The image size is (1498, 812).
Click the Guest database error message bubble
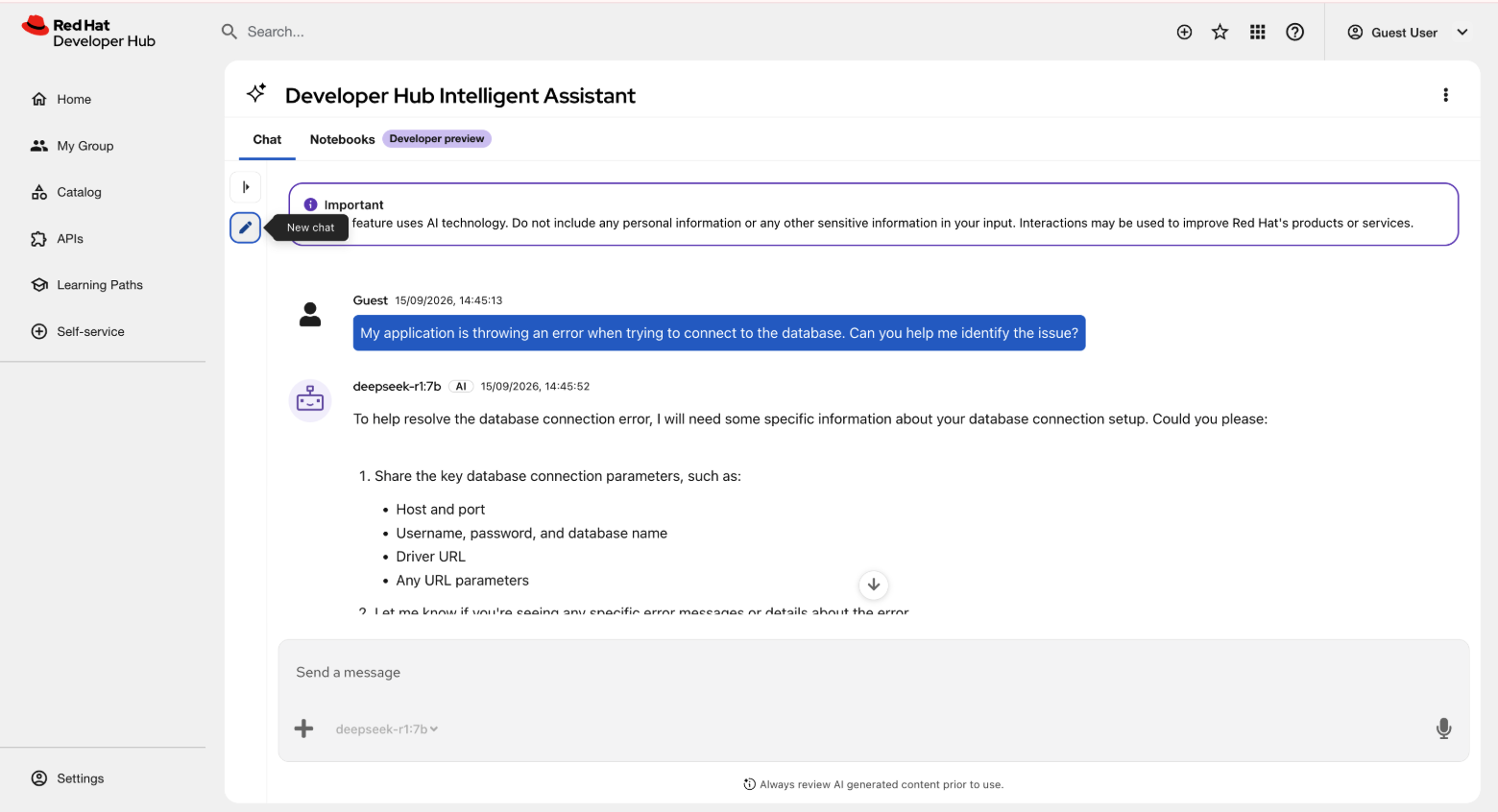pos(719,333)
